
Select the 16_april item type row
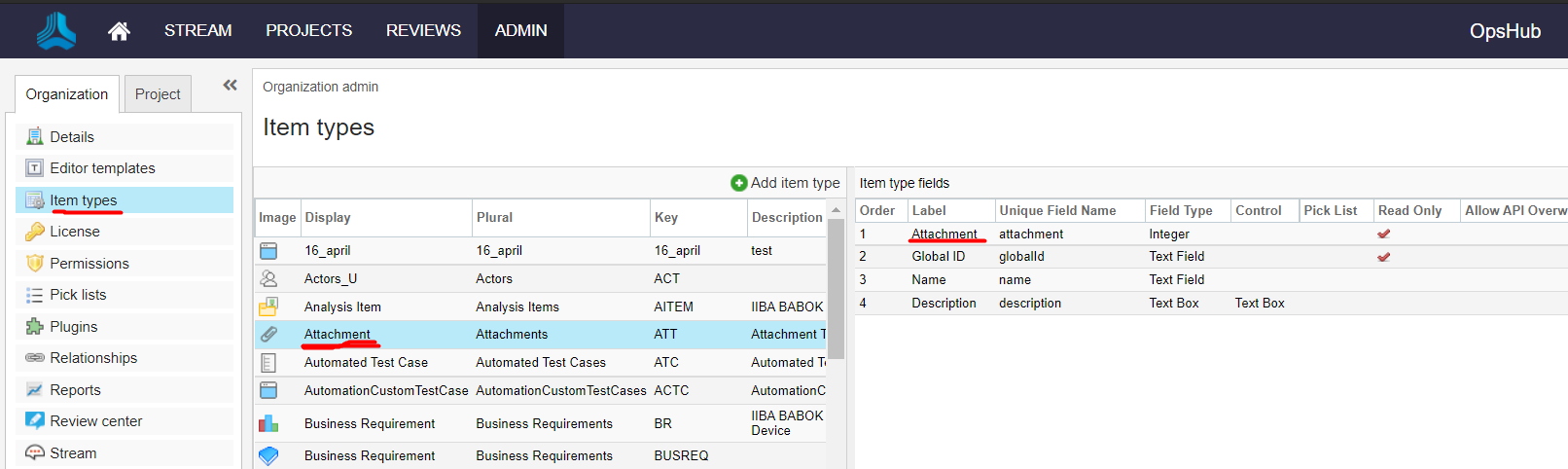coord(327,251)
